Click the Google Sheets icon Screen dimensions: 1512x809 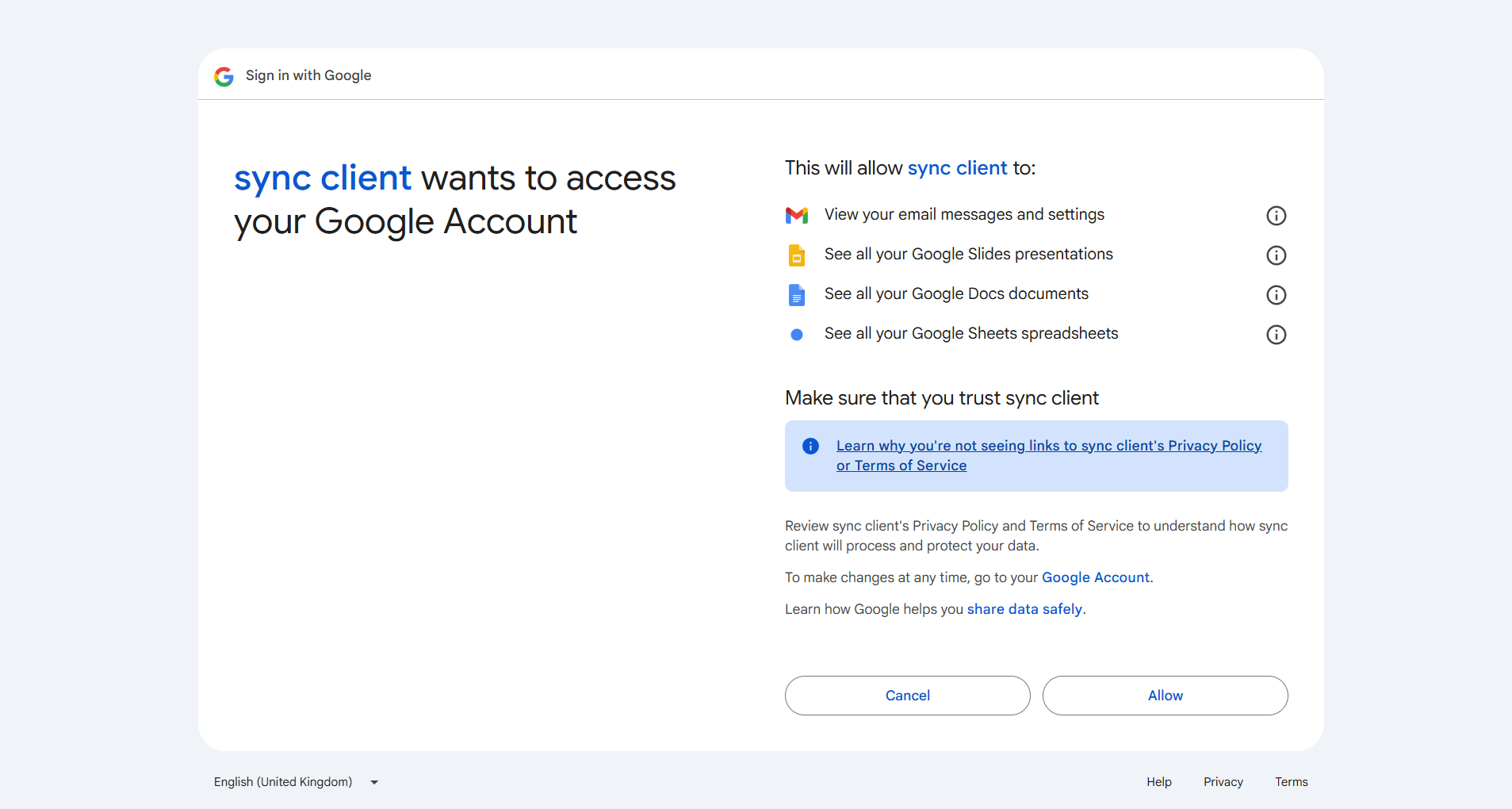pos(797,334)
